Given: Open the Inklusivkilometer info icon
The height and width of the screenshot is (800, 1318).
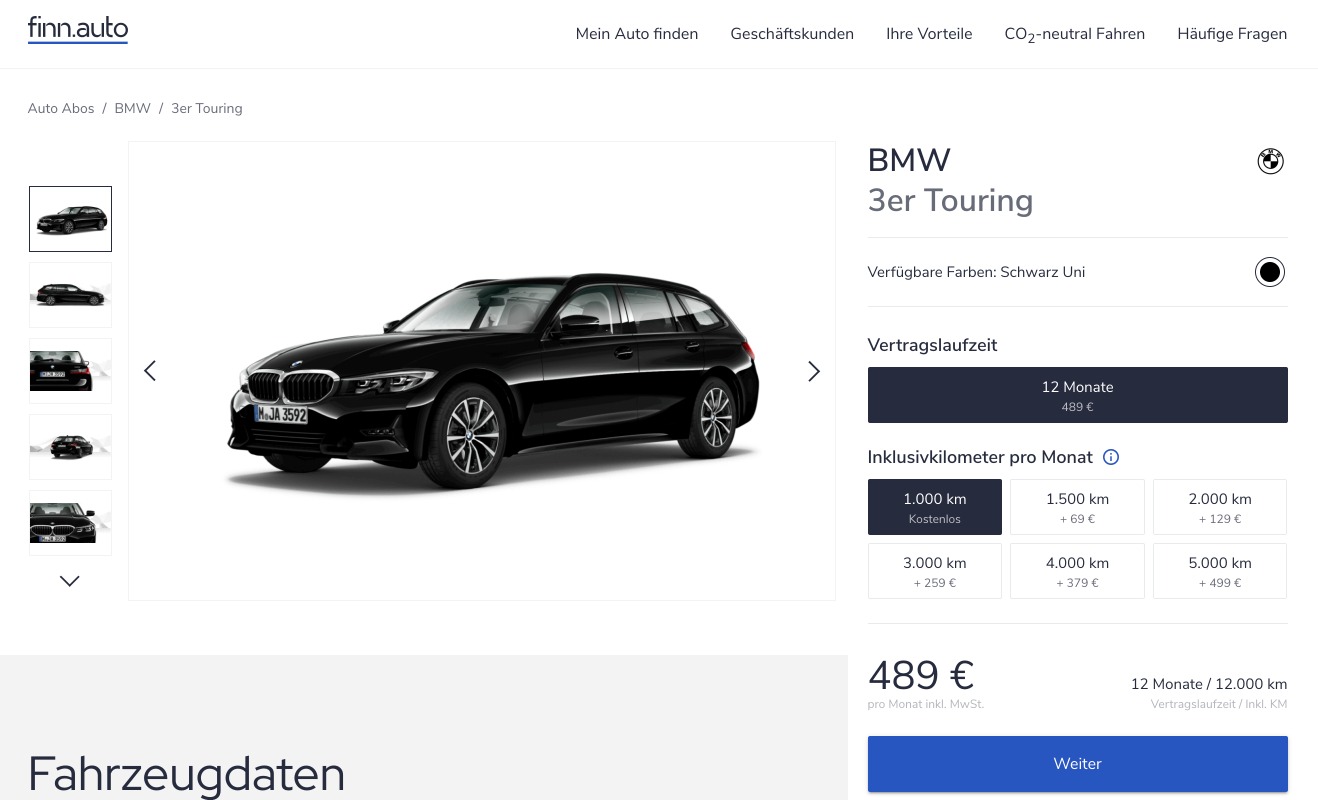Looking at the screenshot, I should (x=1110, y=457).
